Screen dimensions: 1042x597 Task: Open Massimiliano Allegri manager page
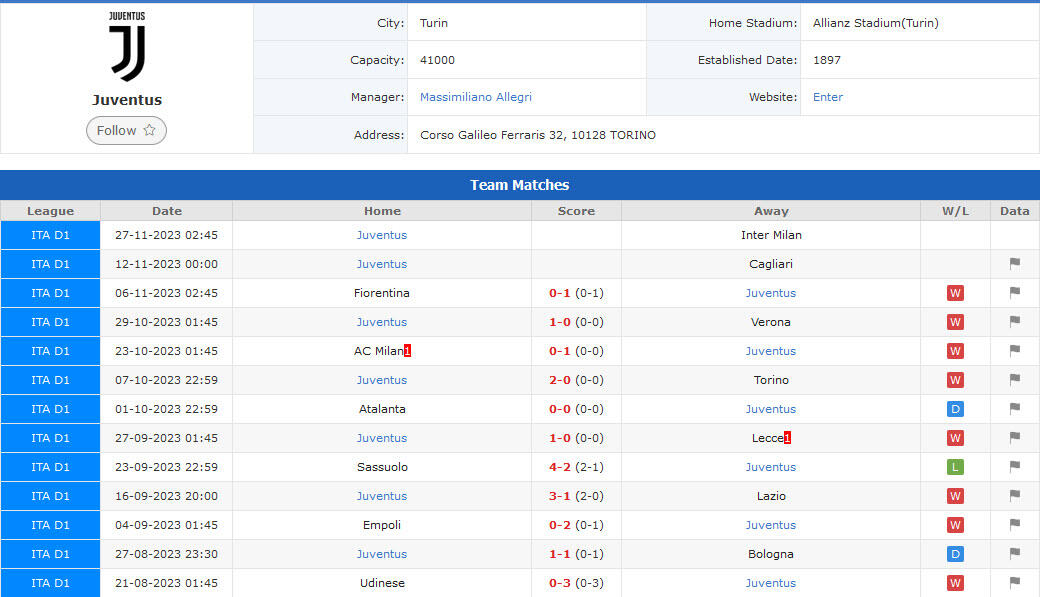(x=476, y=97)
